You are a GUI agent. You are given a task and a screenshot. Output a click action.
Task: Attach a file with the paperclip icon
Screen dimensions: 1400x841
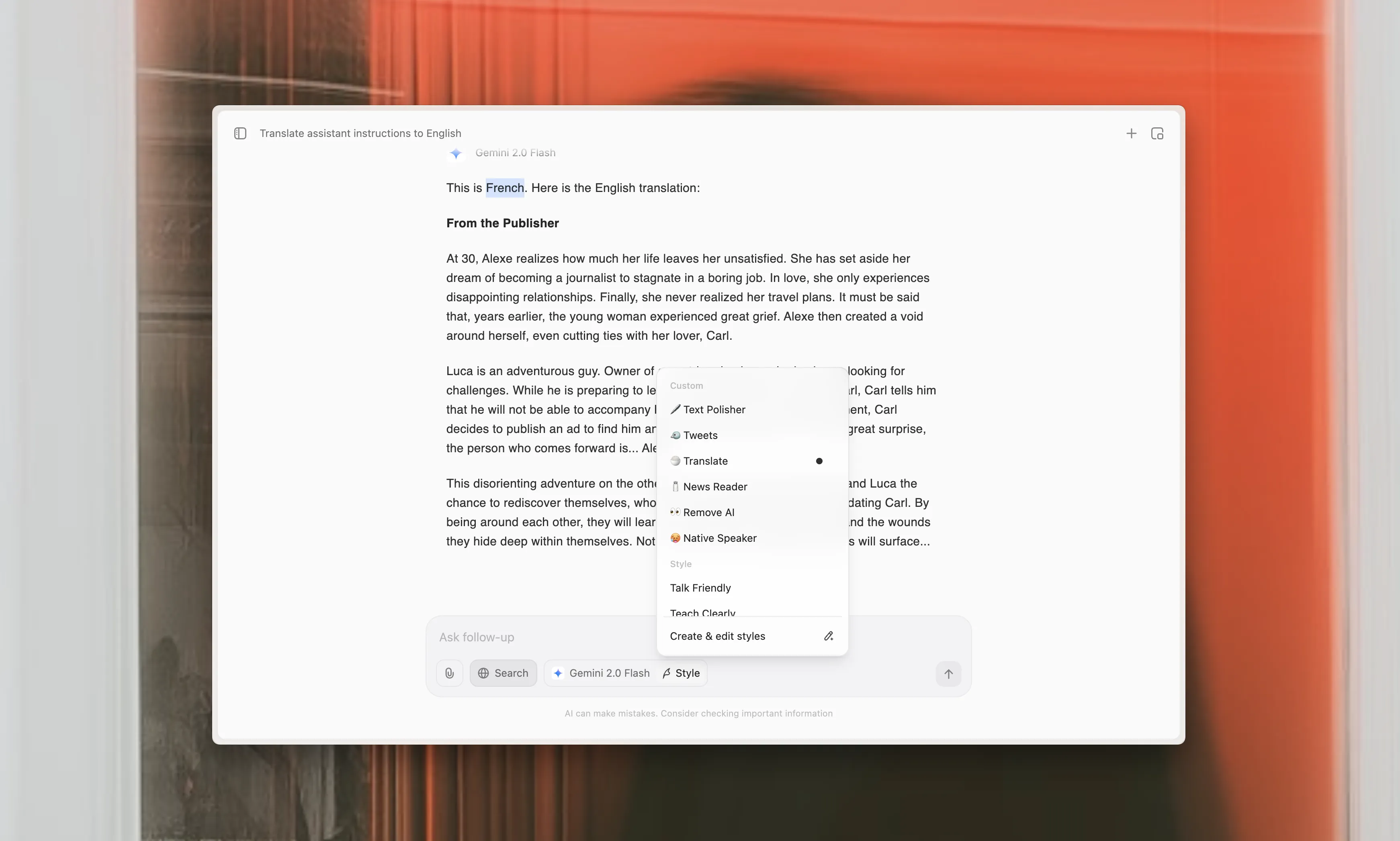449,673
